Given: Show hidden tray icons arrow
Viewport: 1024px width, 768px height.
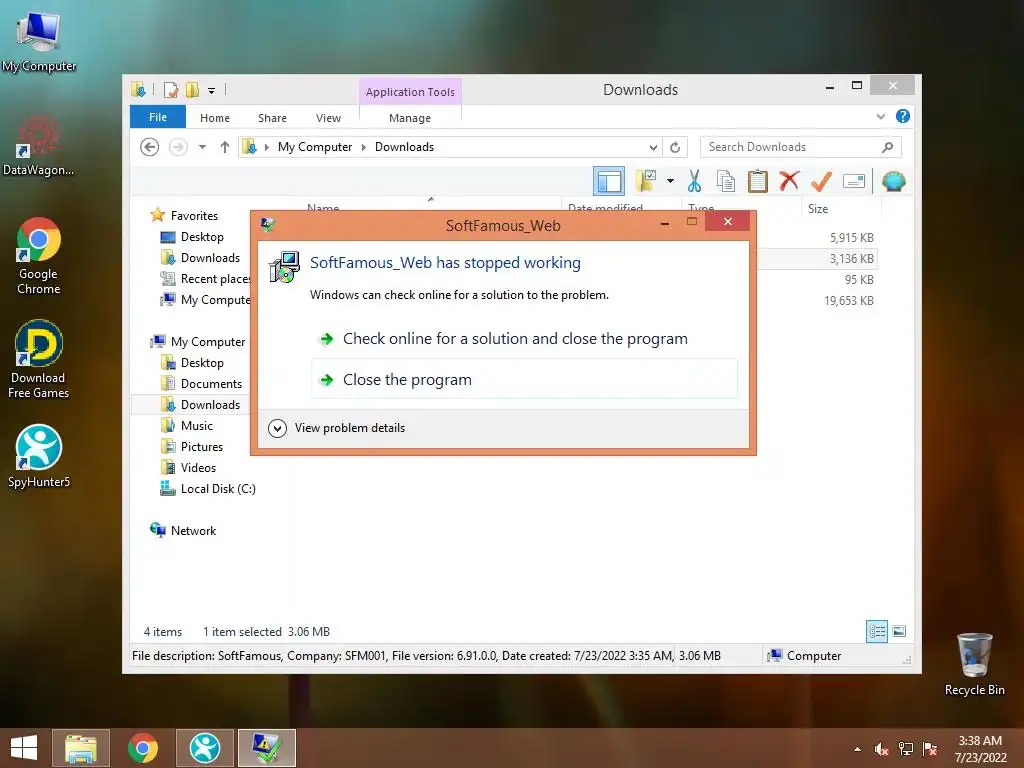Looking at the screenshot, I should [857, 749].
